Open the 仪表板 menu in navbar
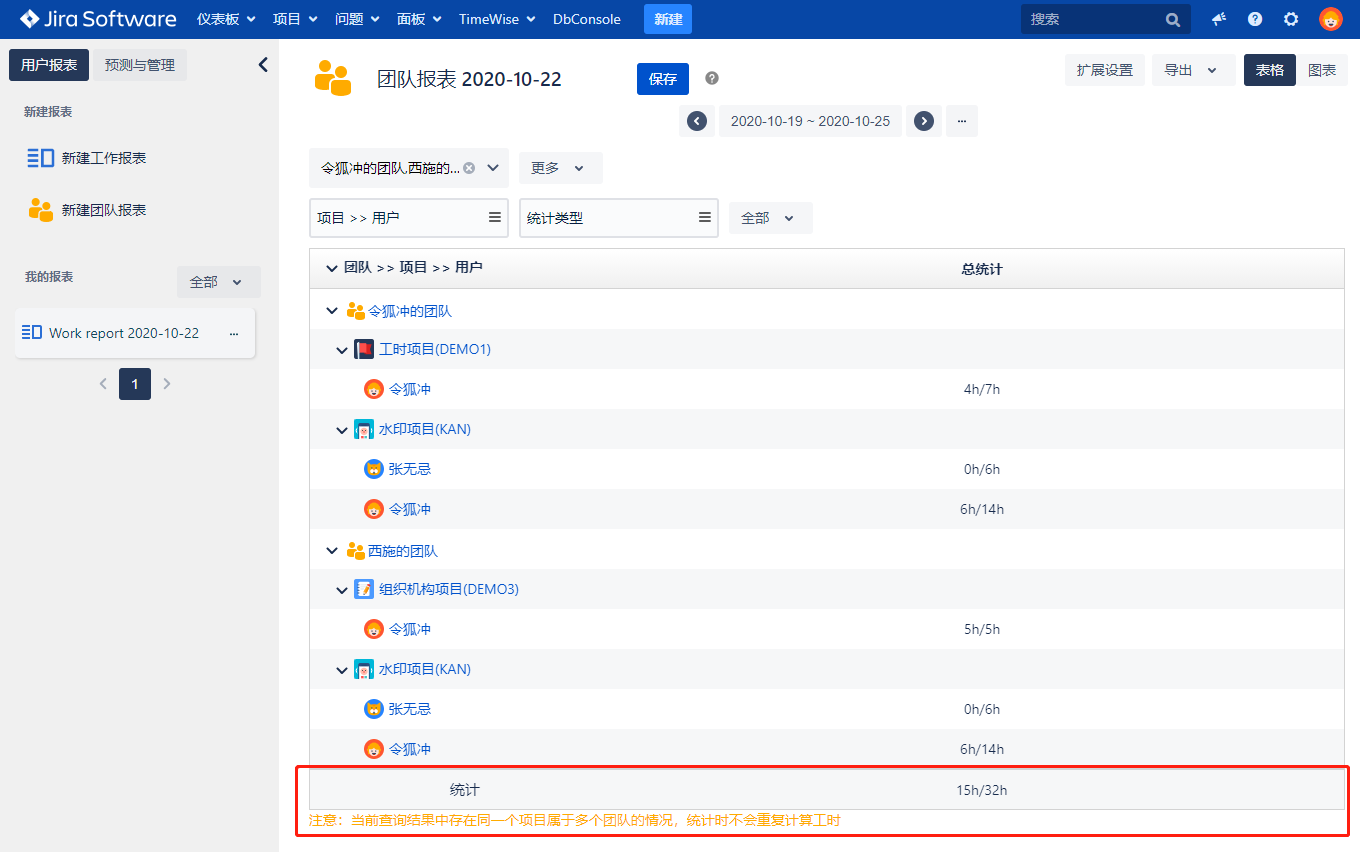 coord(225,19)
